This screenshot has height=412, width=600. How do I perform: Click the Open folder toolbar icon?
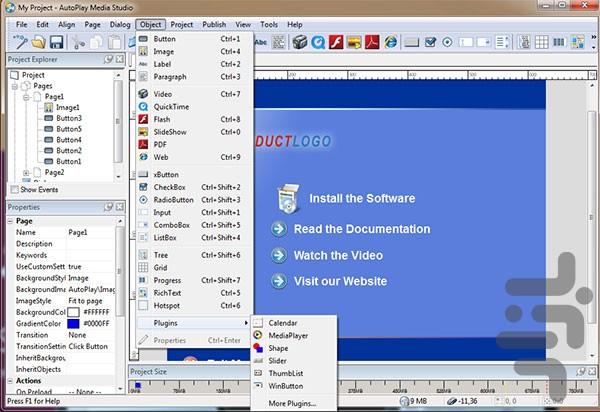pyautogui.click(x=38, y=42)
